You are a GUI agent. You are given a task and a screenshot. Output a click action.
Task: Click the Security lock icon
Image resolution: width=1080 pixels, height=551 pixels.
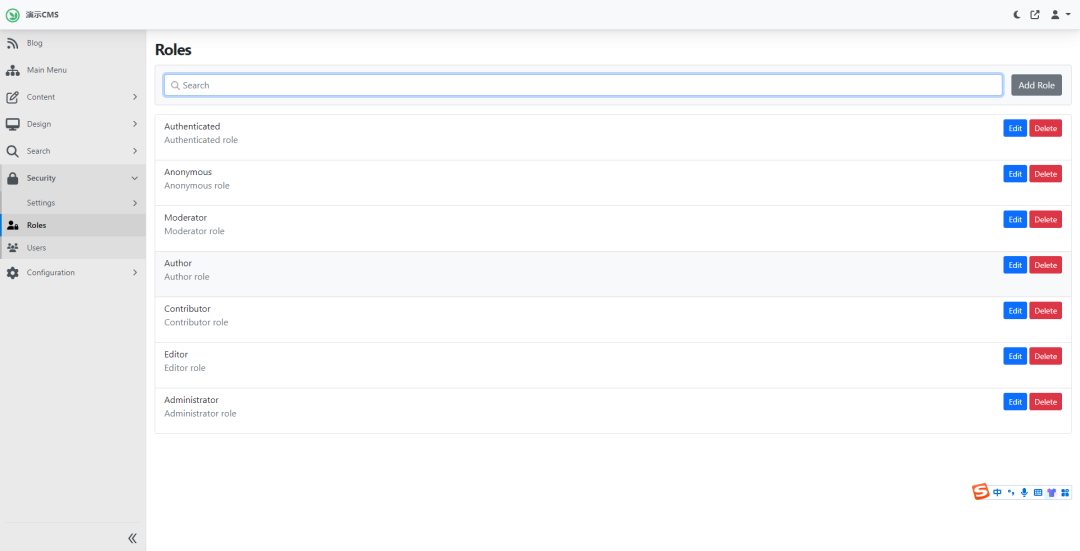pyautogui.click(x=12, y=178)
